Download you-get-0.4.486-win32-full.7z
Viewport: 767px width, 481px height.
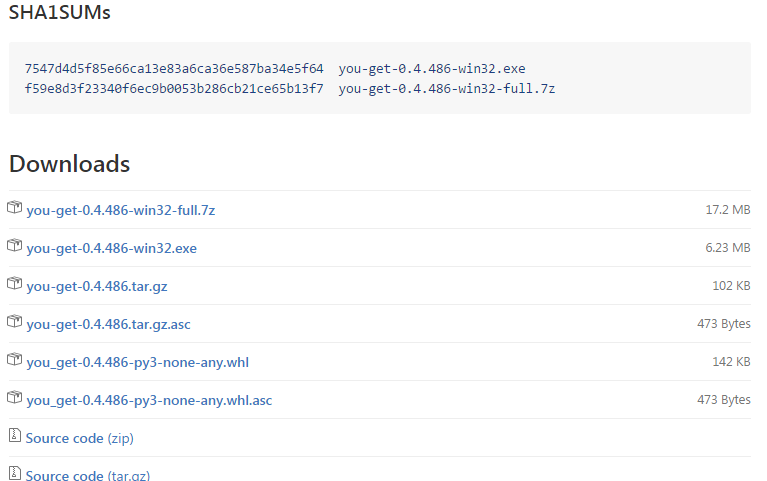click(121, 210)
